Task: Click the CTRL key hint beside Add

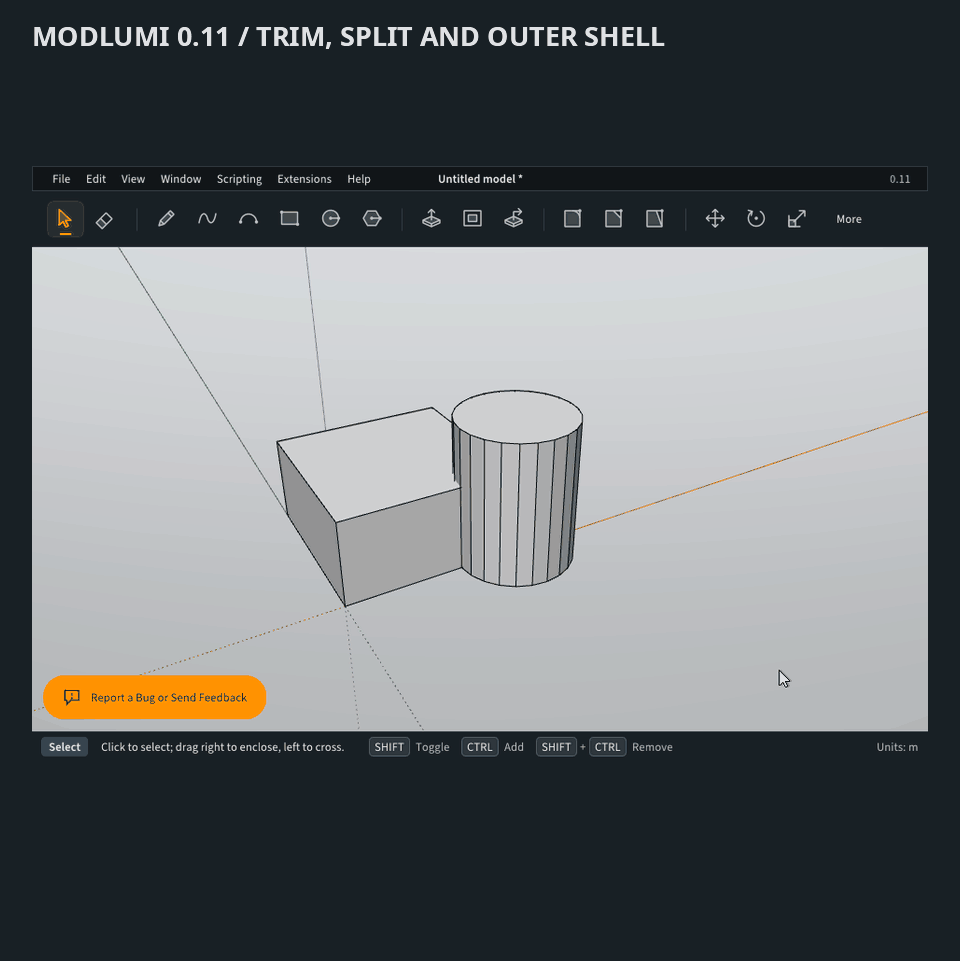Action: pyautogui.click(x=479, y=747)
